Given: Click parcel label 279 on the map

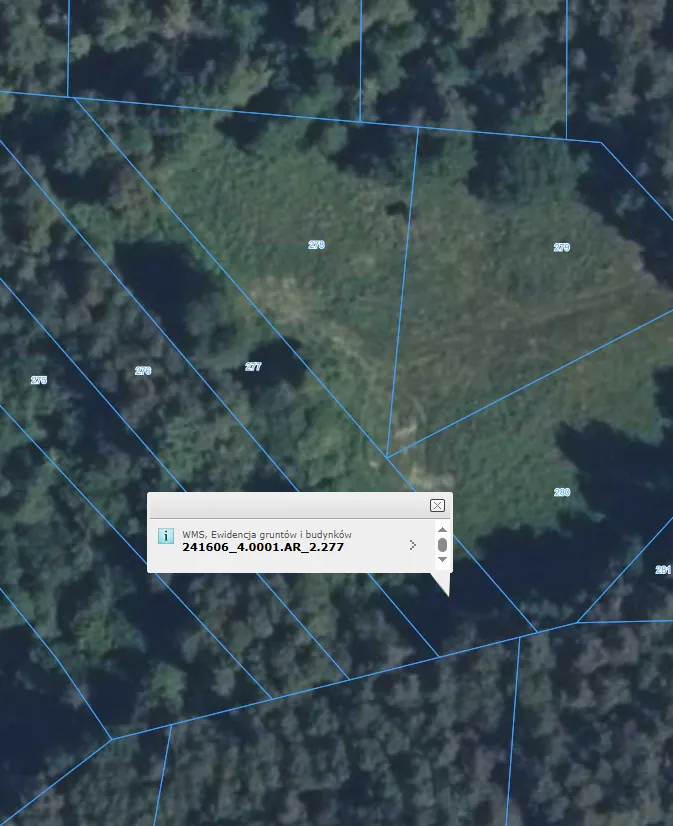Looking at the screenshot, I should 562,248.
